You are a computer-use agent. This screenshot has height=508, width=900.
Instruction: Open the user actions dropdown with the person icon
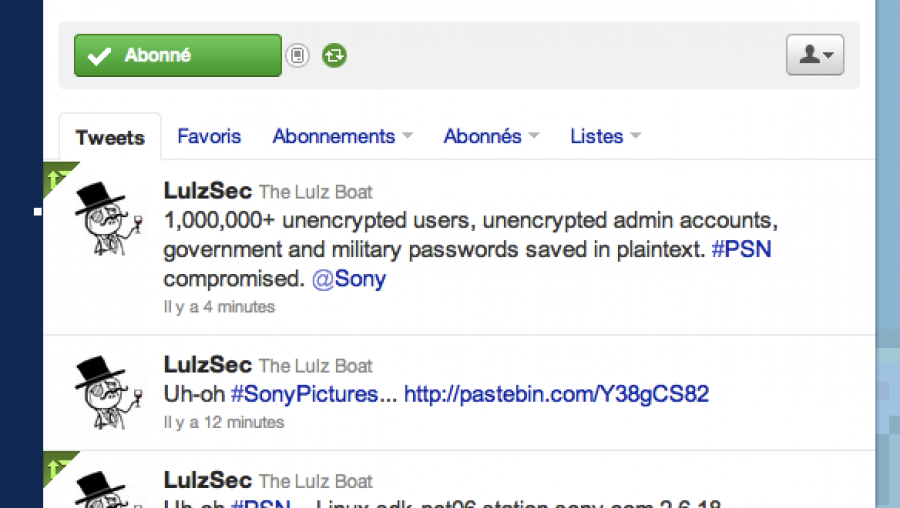tap(815, 55)
